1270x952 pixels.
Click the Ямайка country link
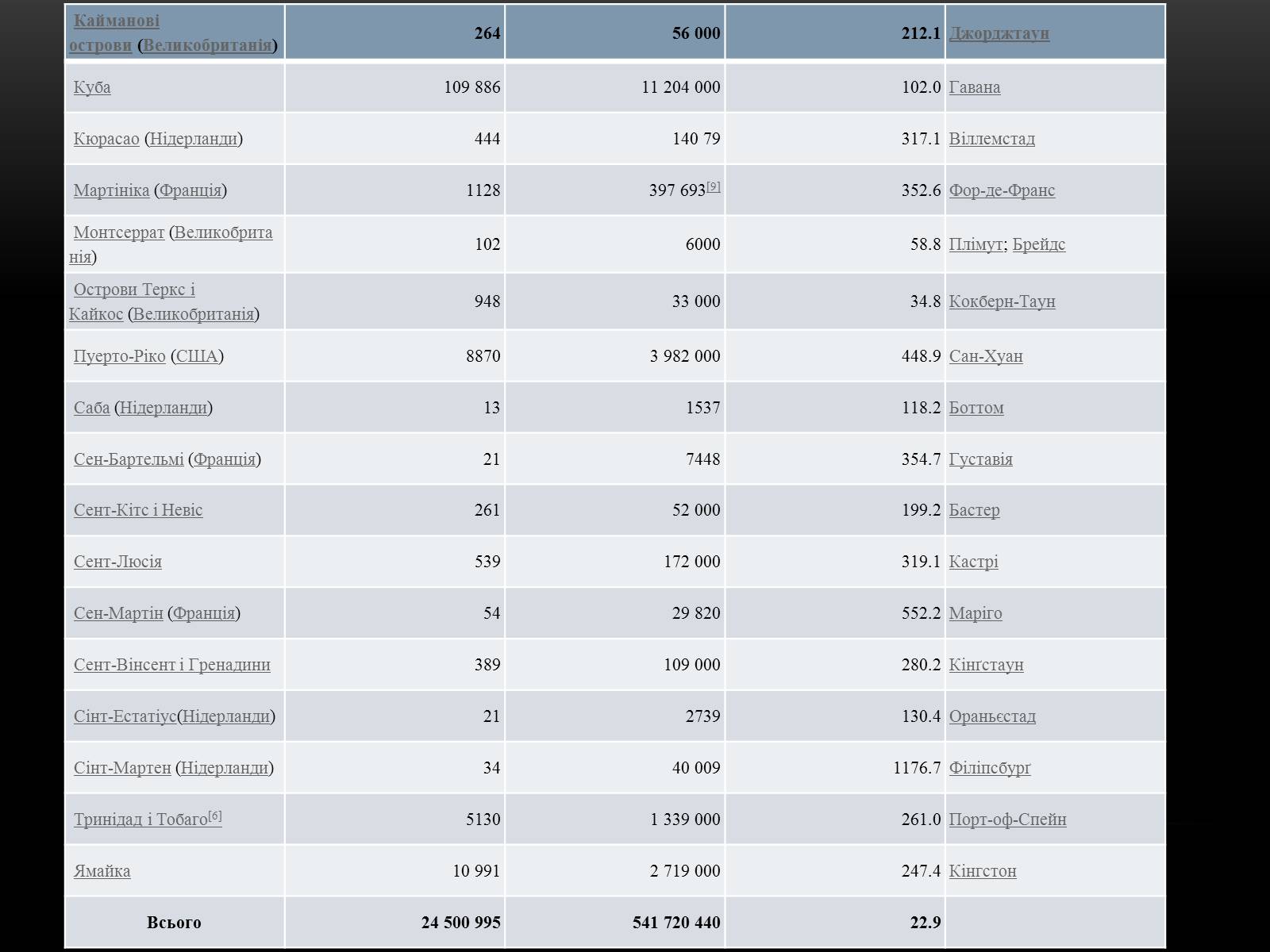pyautogui.click(x=102, y=871)
